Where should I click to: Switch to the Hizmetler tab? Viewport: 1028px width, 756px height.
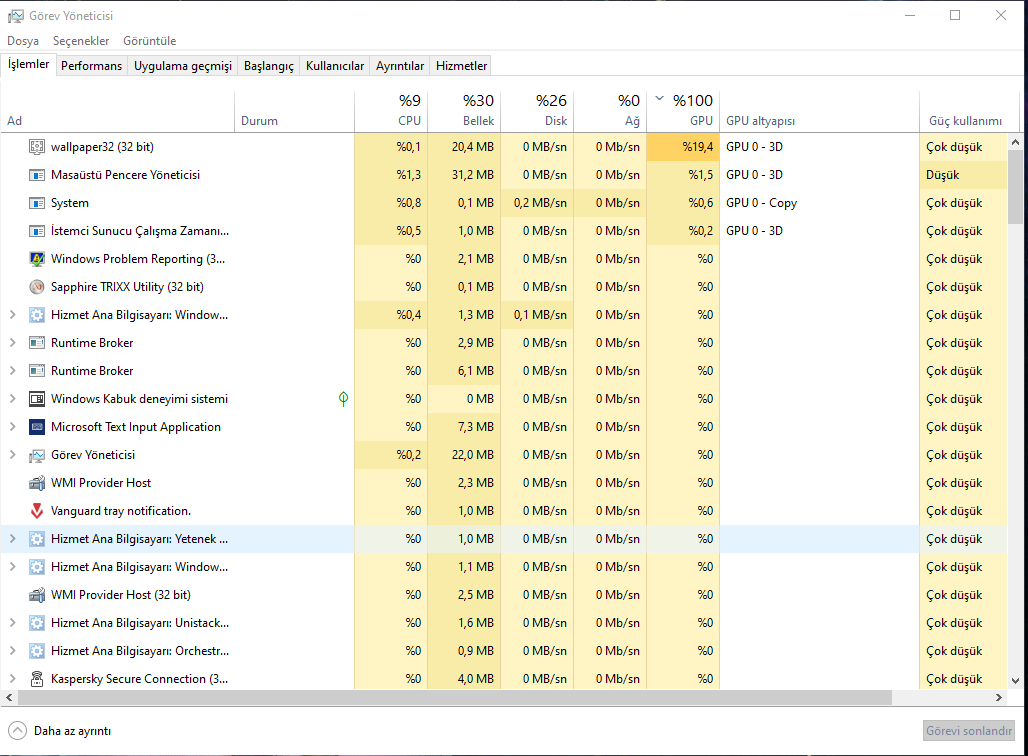pos(462,66)
